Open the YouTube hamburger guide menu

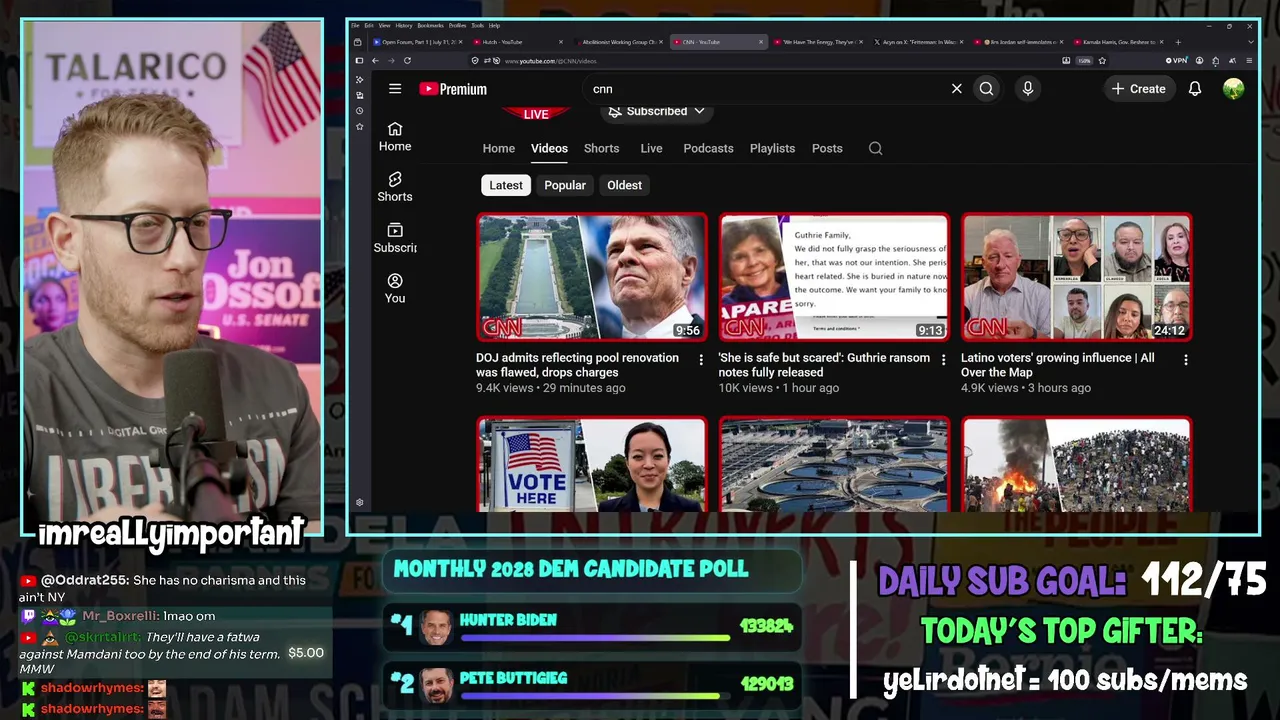[395, 89]
